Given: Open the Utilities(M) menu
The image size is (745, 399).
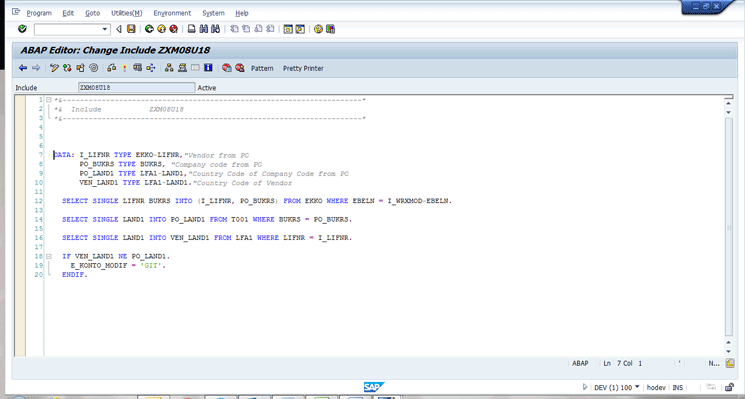Looking at the screenshot, I should [x=126, y=13].
